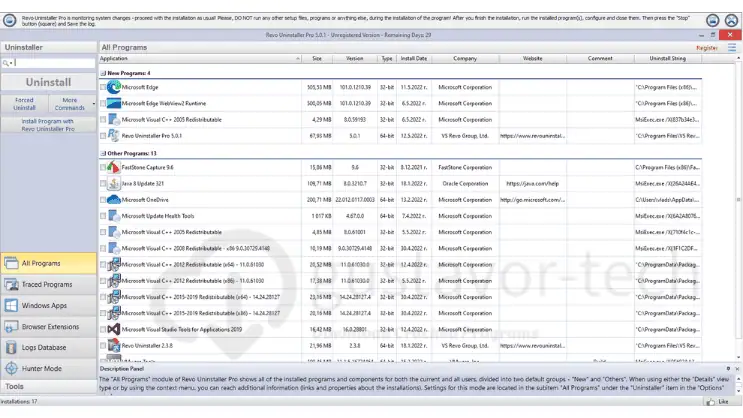Click the Java 8 Update 321 icon
This screenshot has height=418, width=743.
click(x=114, y=183)
